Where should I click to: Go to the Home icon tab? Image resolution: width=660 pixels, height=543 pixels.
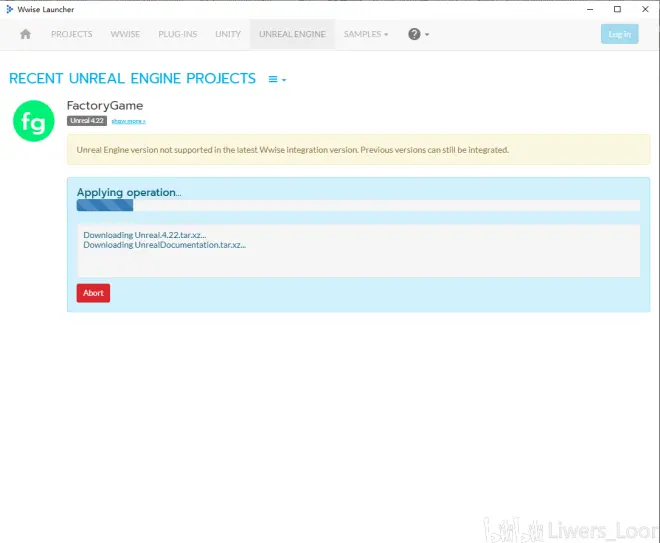pos(25,34)
